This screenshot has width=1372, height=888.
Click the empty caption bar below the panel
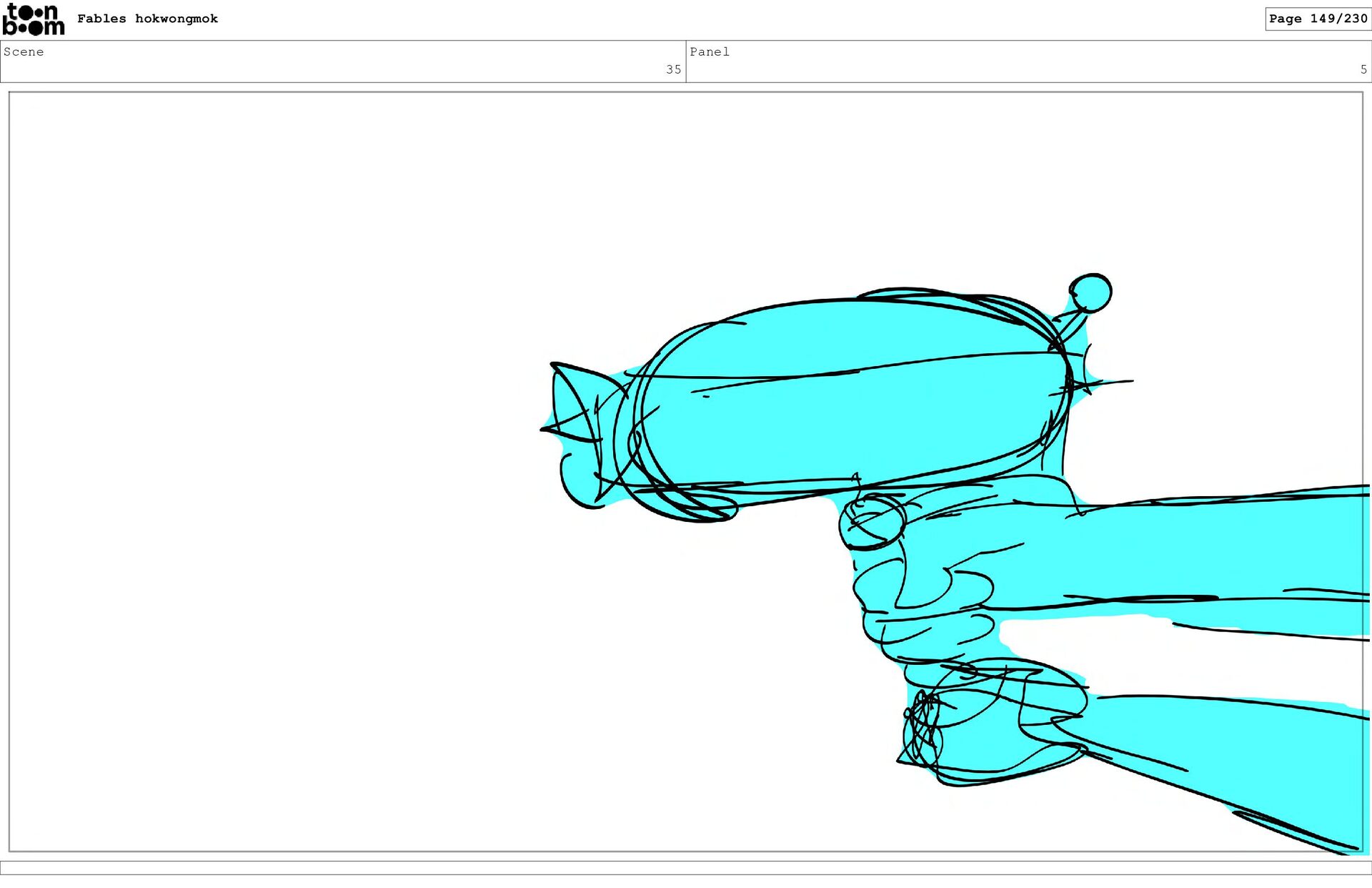tap(686, 867)
